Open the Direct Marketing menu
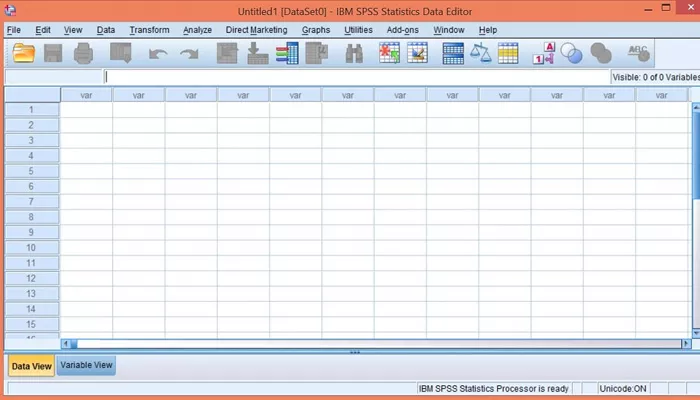The image size is (700, 400). click(x=256, y=30)
